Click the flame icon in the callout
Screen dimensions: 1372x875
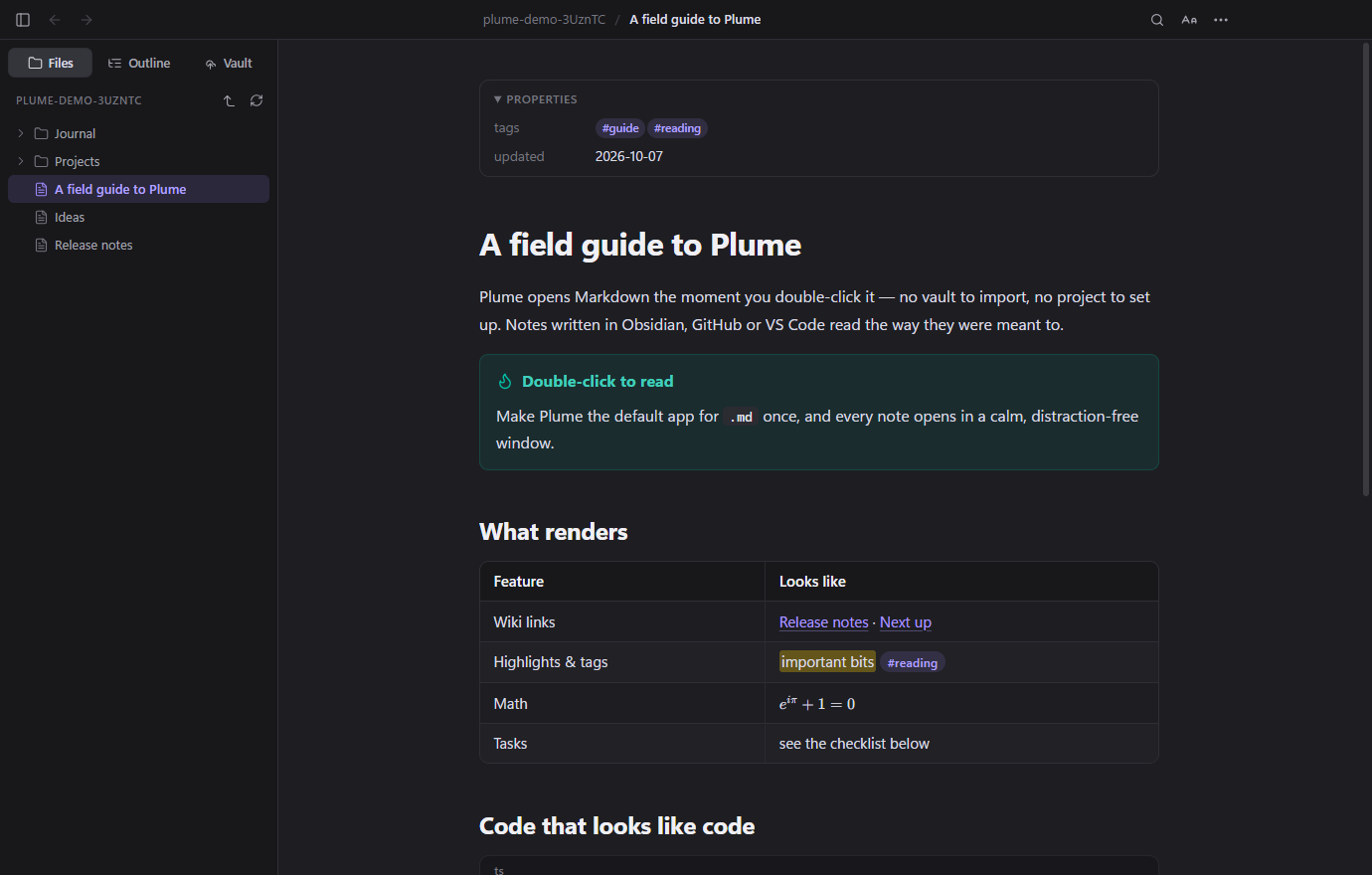pos(505,381)
